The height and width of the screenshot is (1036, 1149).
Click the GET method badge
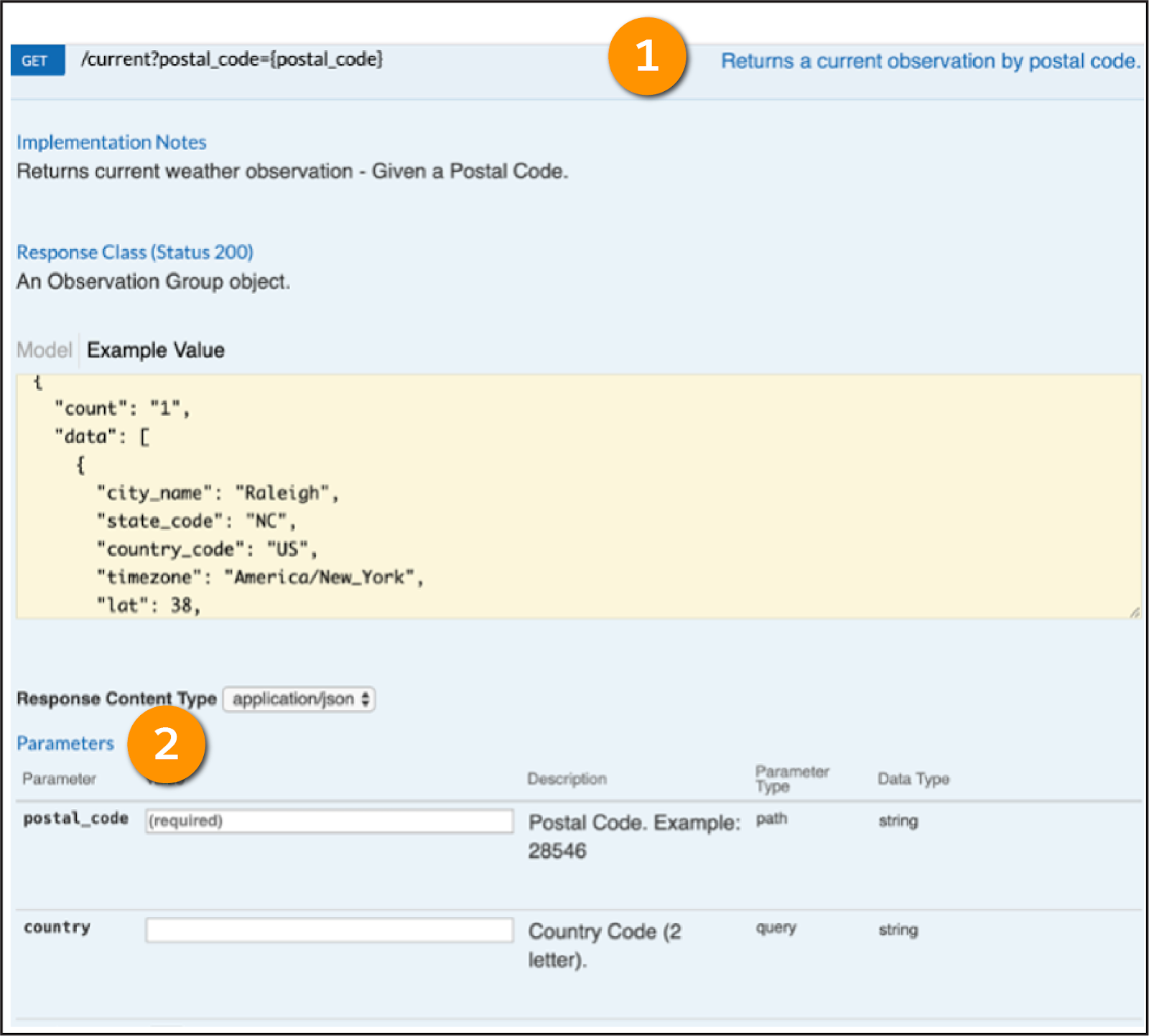pyautogui.click(x=37, y=60)
